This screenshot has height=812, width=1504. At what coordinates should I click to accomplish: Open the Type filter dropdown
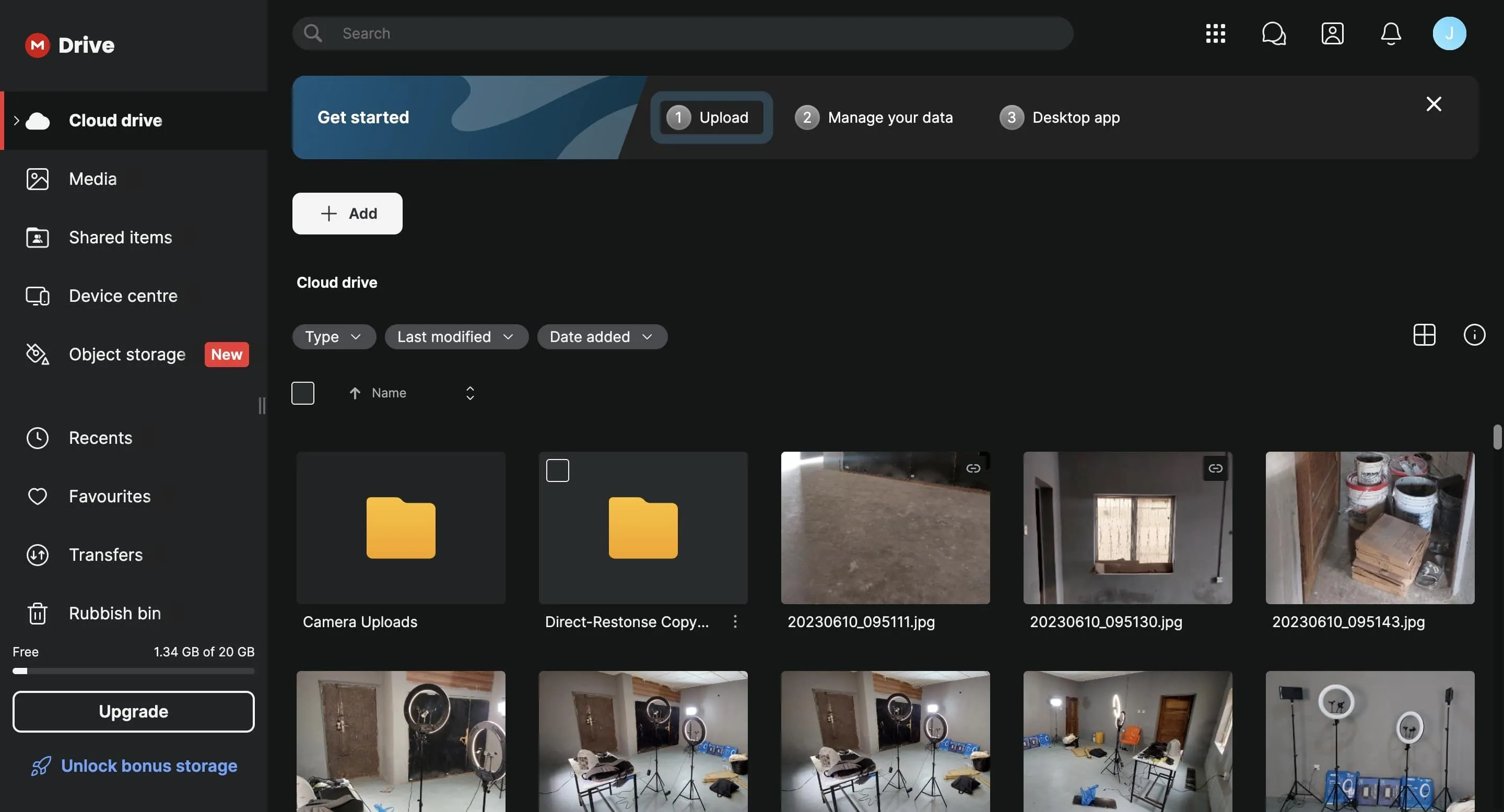pyautogui.click(x=333, y=336)
